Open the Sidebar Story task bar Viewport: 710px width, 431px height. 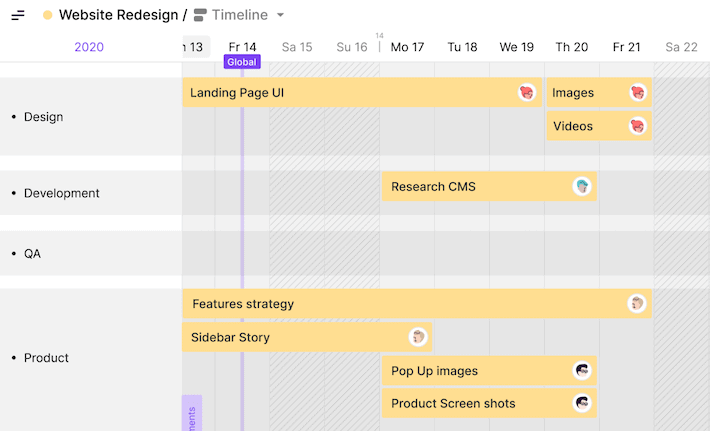(307, 337)
